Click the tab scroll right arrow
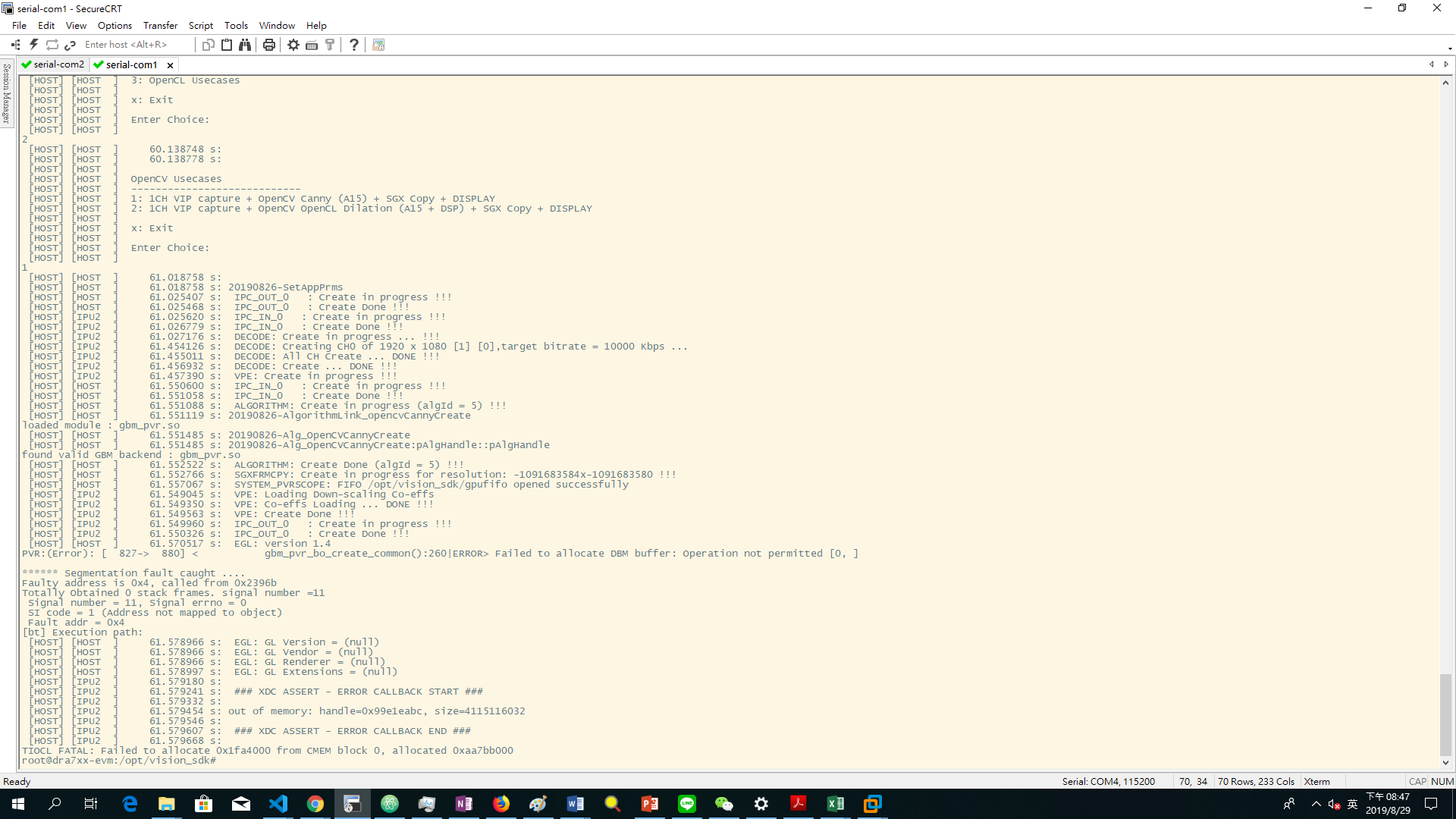Screen dimensions: 1456x819 point(1446,64)
